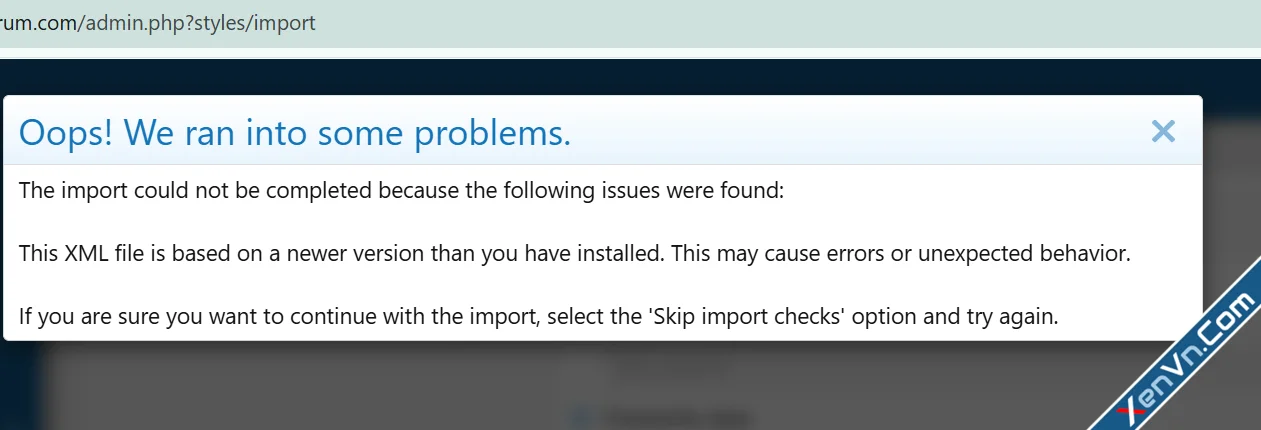Viewport: 1261px width, 430px height.
Task: Close the 'Oops!' error dialog
Action: point(1162,131)
